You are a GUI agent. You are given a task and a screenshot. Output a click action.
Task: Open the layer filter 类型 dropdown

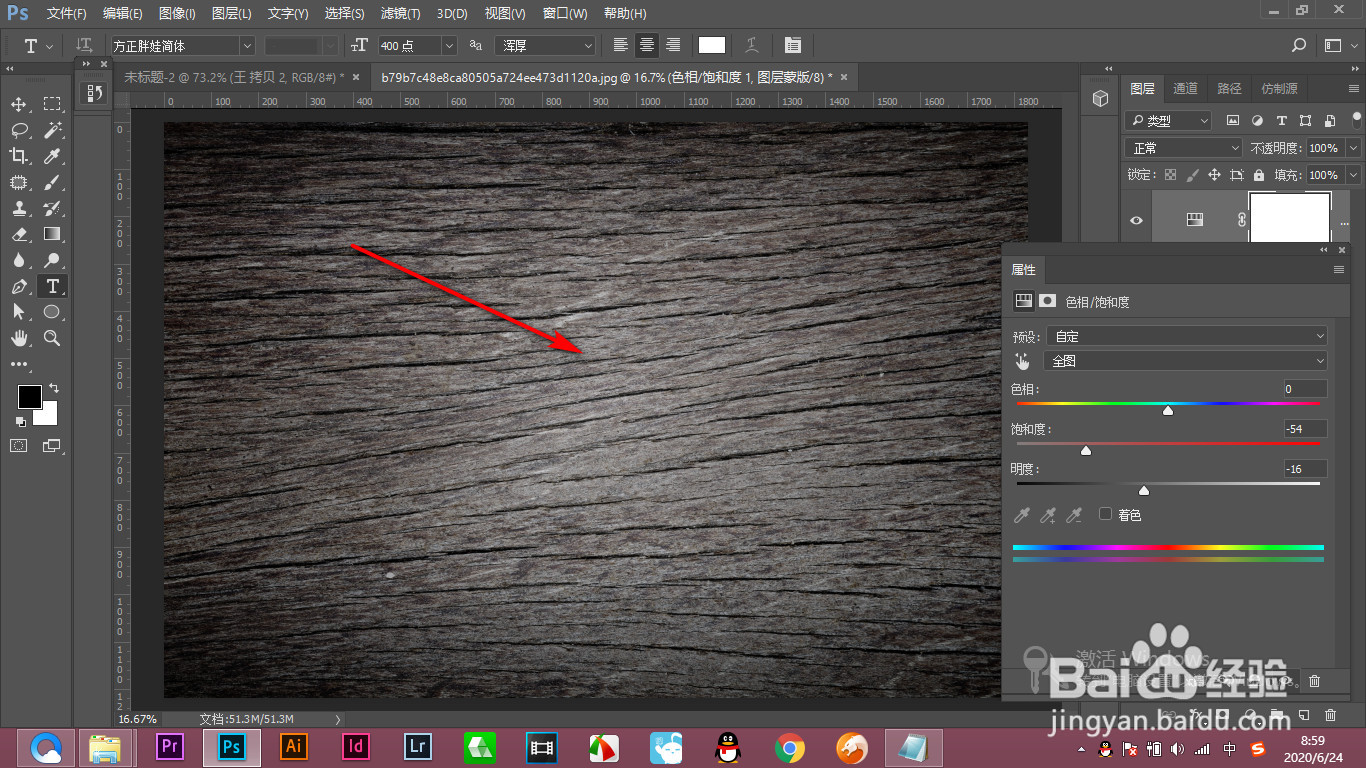[1168, 120]
